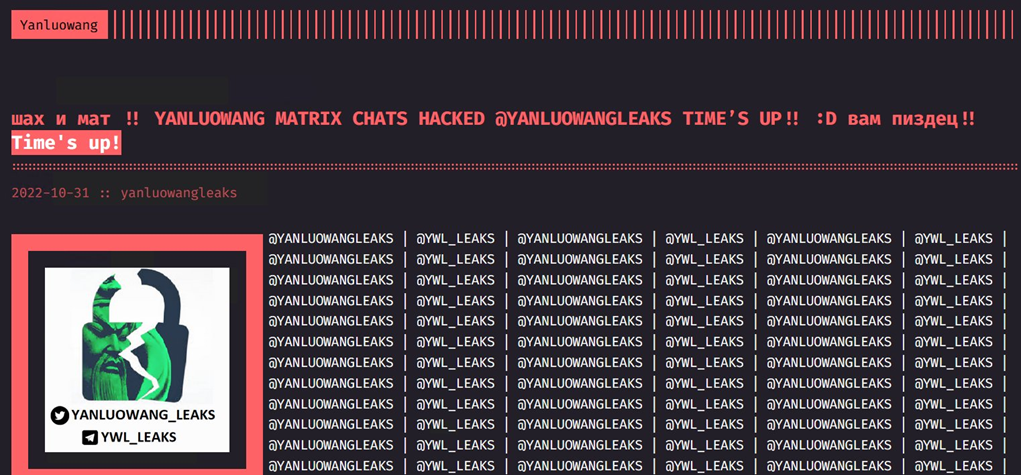The image size is (1021, 475).
Task: Click the dark redacted bar above the headline
Action: coord(140,90)
